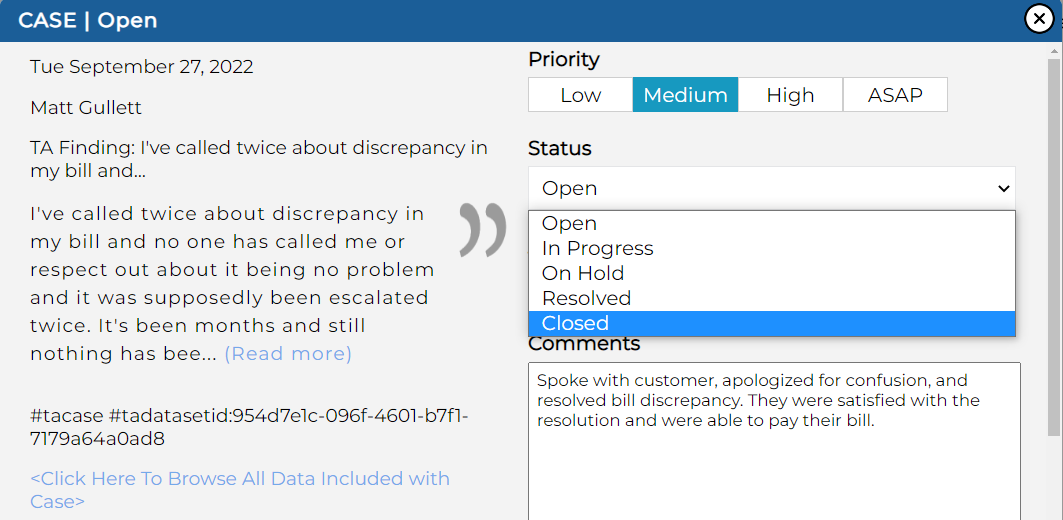Set priority to Low
This screenshot has height=520, width=1063.
pos(580,95)
